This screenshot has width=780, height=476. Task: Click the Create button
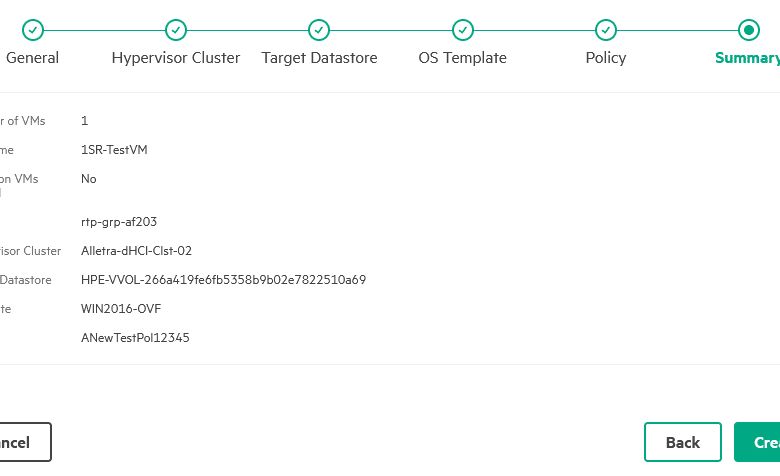point(757,442)
